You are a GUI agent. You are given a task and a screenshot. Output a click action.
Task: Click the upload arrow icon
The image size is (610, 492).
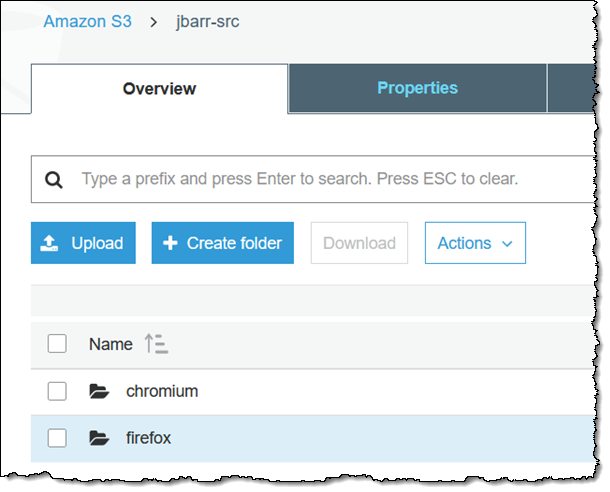pos(50,243)
